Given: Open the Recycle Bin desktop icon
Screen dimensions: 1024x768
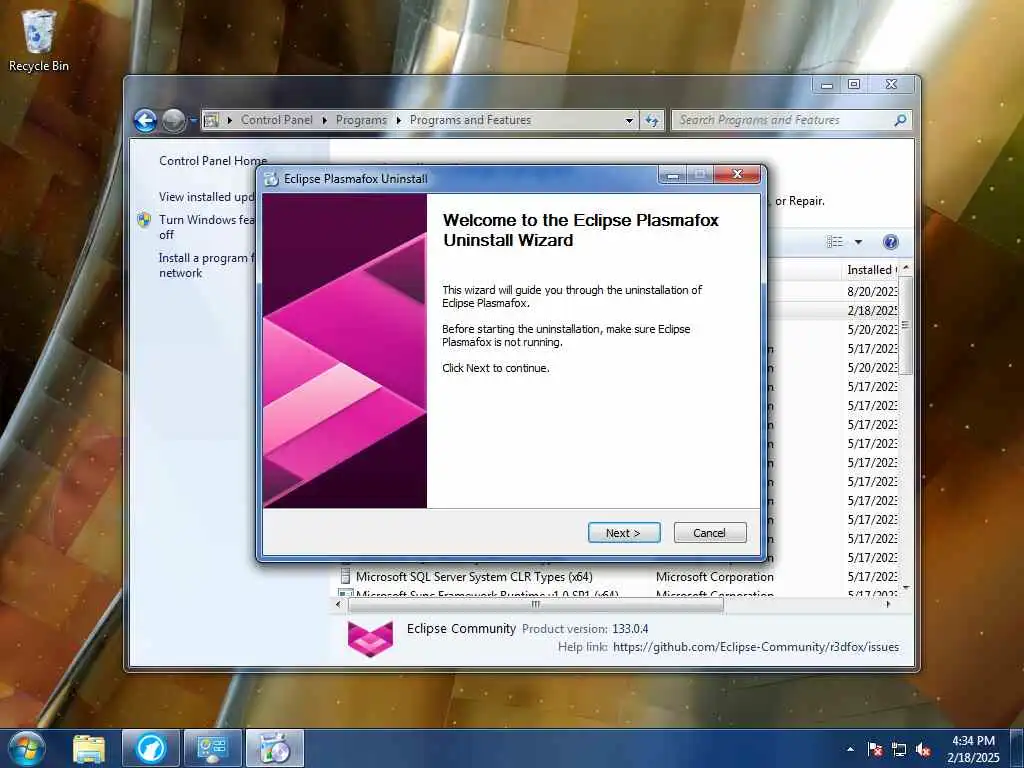Looking at the screenshot, I should coord(39,40).
